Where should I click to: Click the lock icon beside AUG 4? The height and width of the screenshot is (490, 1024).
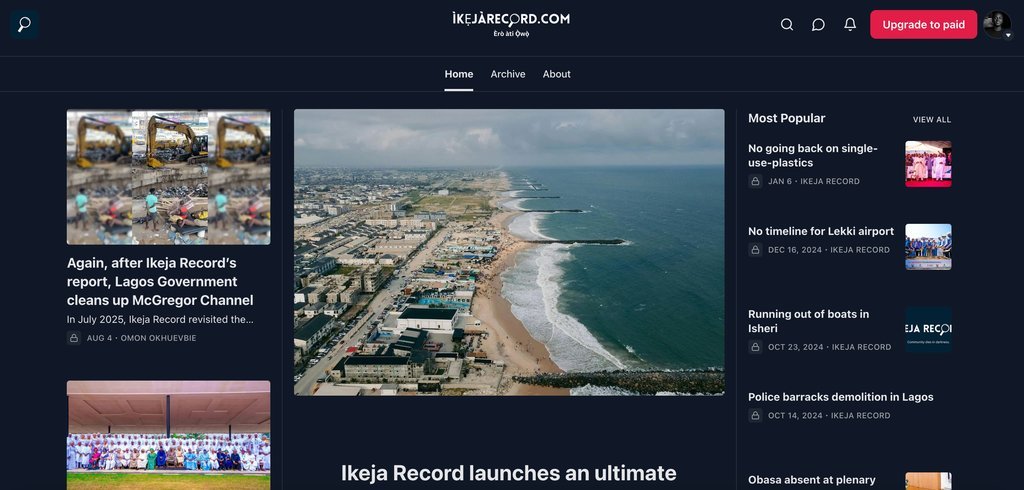point(74,338)
